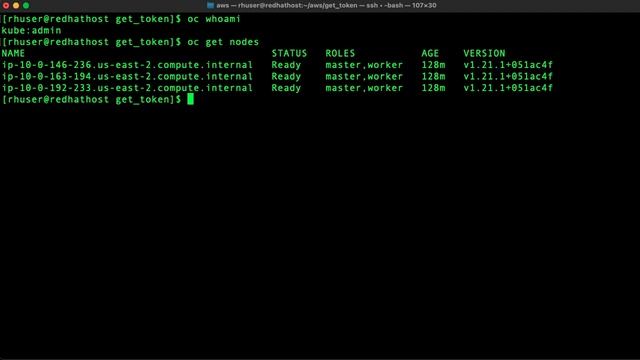Click the version v1.21.1+051ac4f of node ip-10-0-146-236

(508, 65)
